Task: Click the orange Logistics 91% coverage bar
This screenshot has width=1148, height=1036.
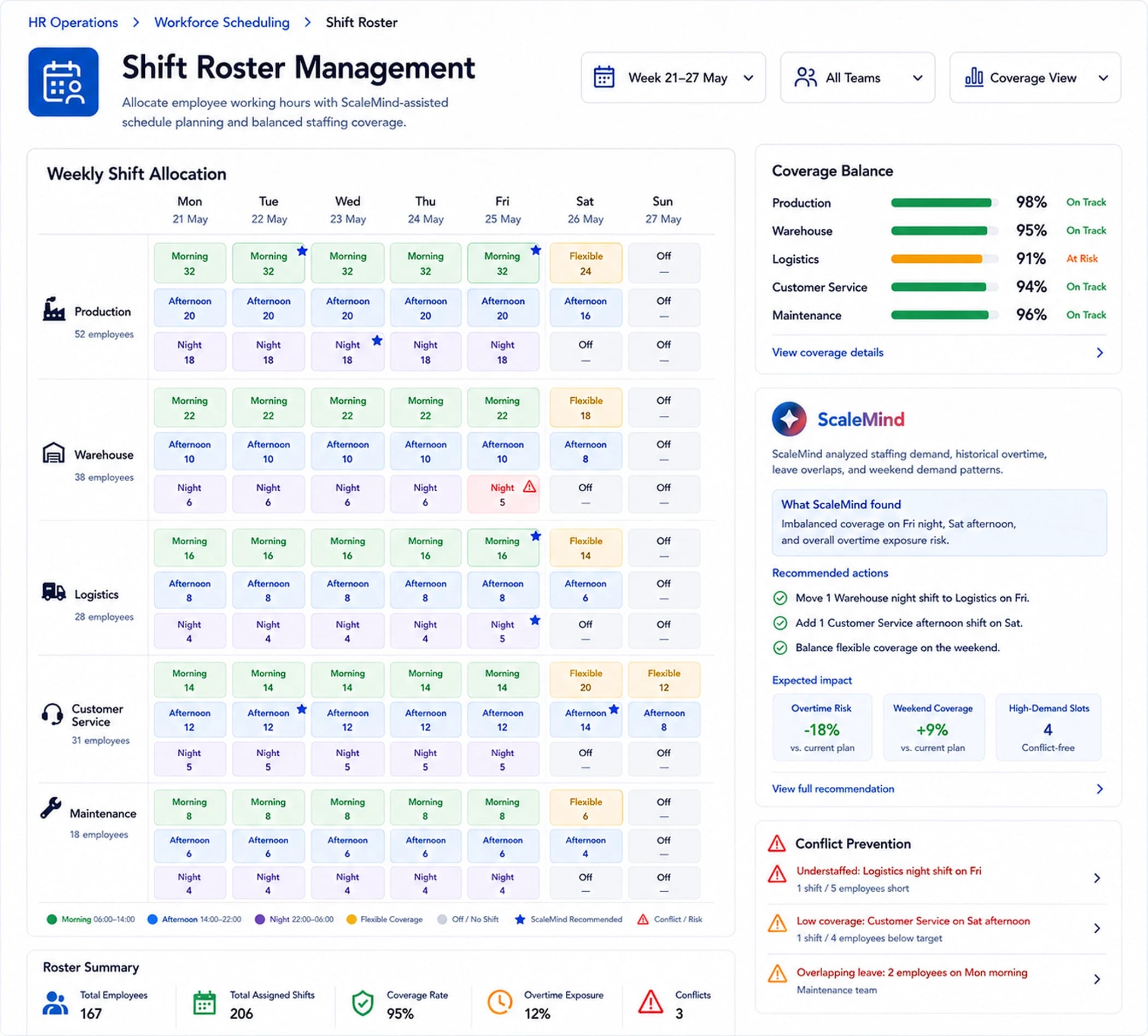Action: (944, 259)
